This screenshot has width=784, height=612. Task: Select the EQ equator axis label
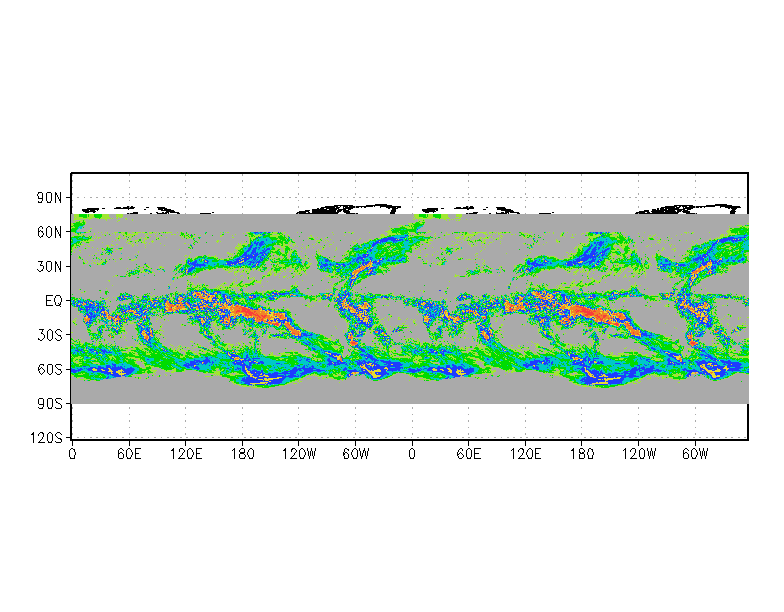pyautogui.click(x=54, y=301)
